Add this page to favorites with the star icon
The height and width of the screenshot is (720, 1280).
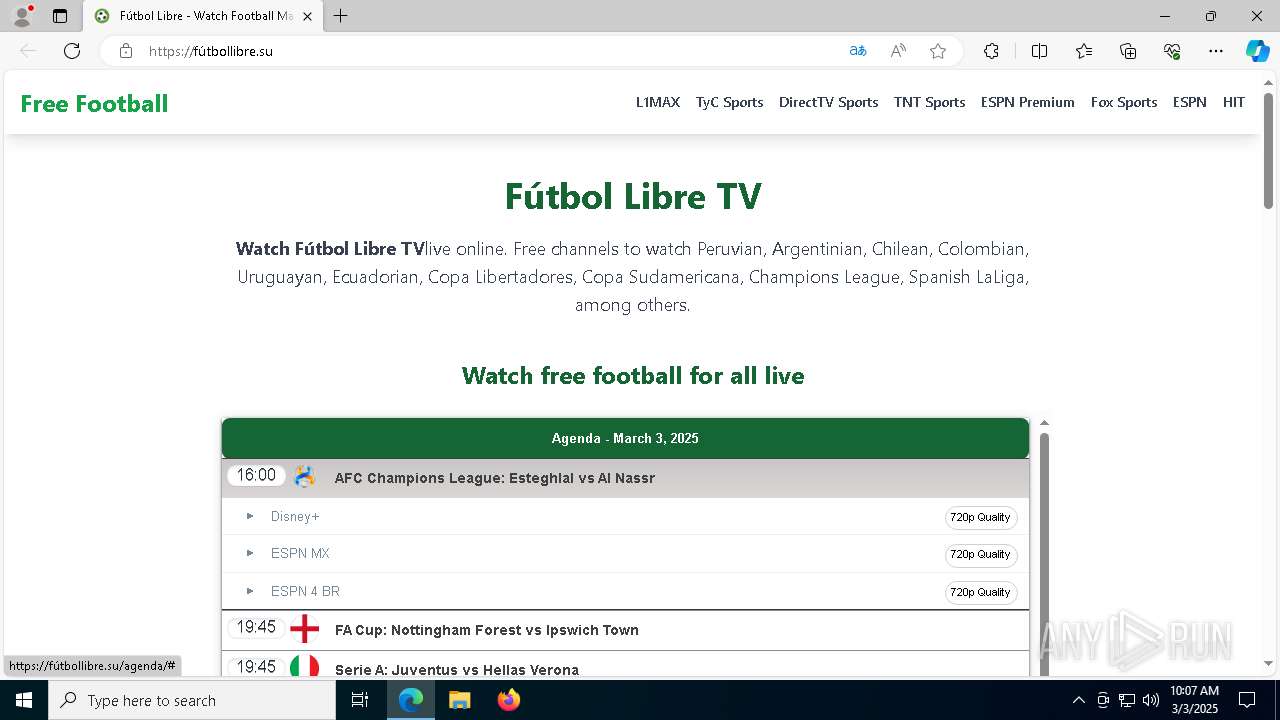[x=938, y=51]
